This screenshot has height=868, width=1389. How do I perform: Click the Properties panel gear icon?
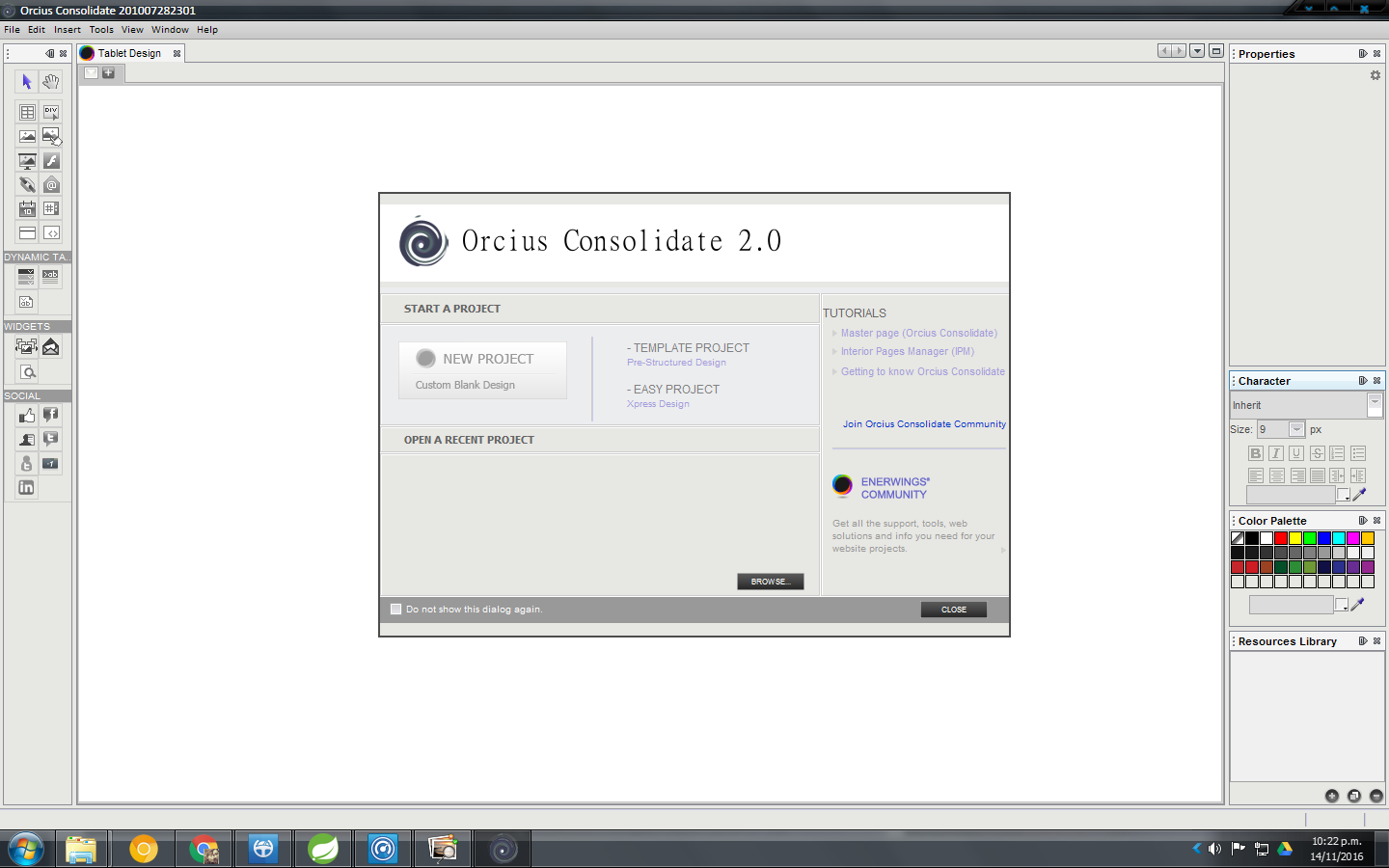[1375, 75]
